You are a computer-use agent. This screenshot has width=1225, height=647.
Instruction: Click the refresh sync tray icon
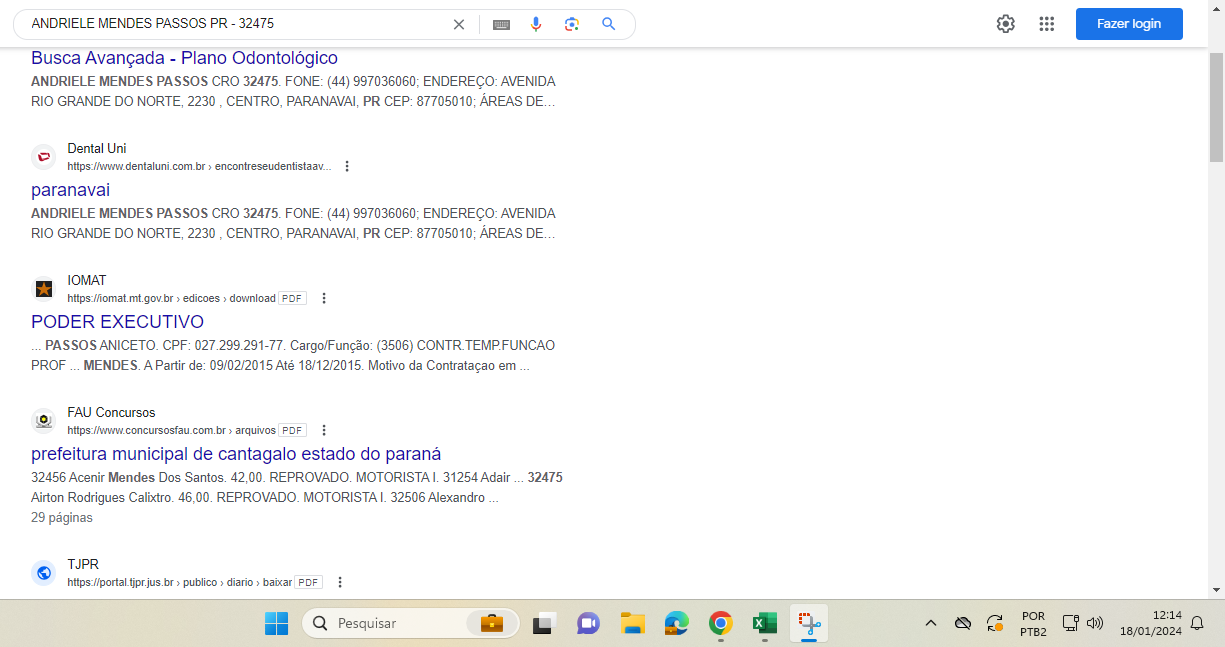coord(995,623)
